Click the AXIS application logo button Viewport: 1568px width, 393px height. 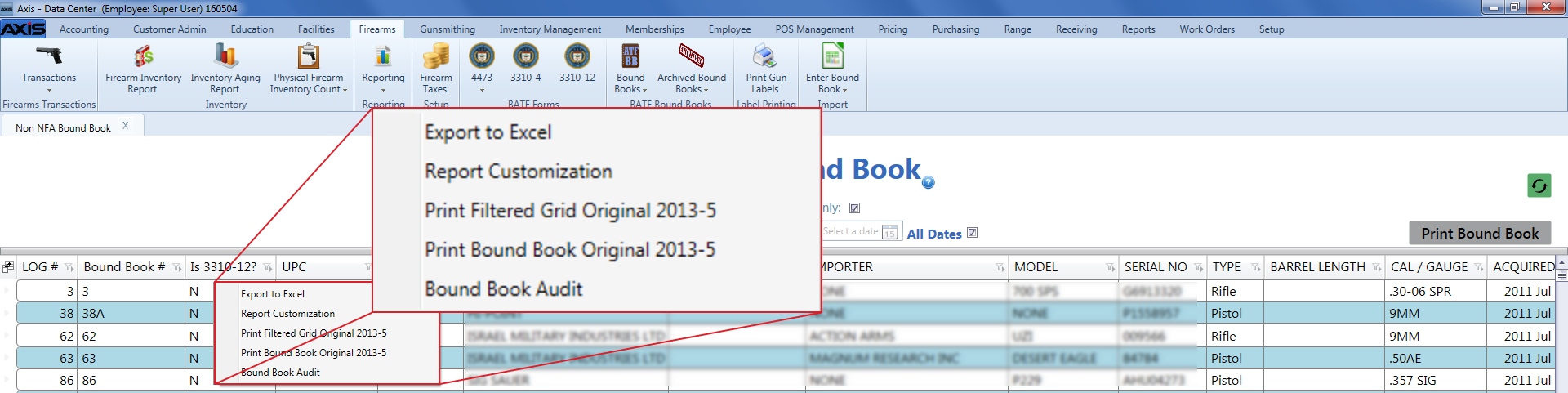point(23,29)
